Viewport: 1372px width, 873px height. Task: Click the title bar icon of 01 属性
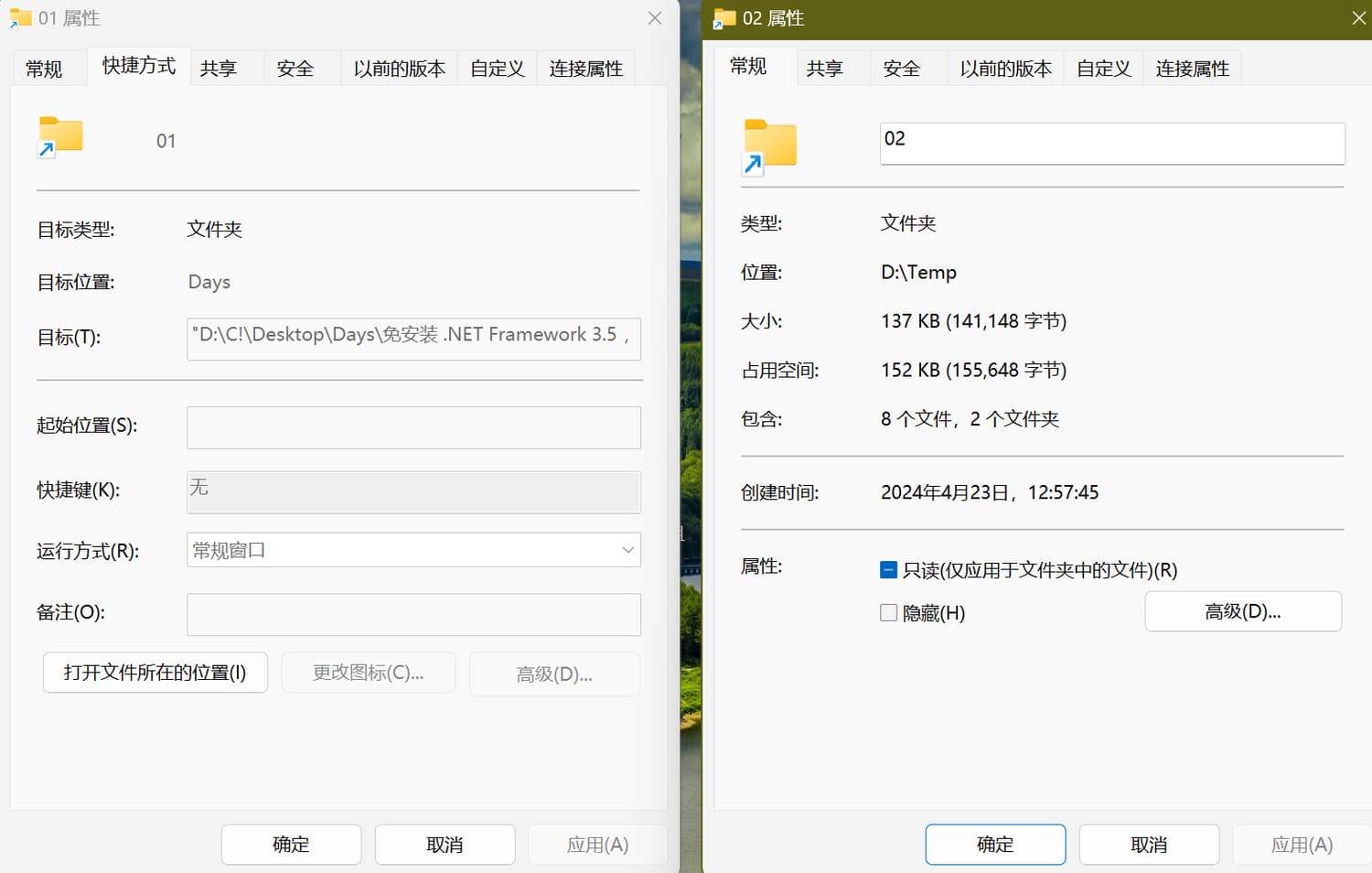20,18
